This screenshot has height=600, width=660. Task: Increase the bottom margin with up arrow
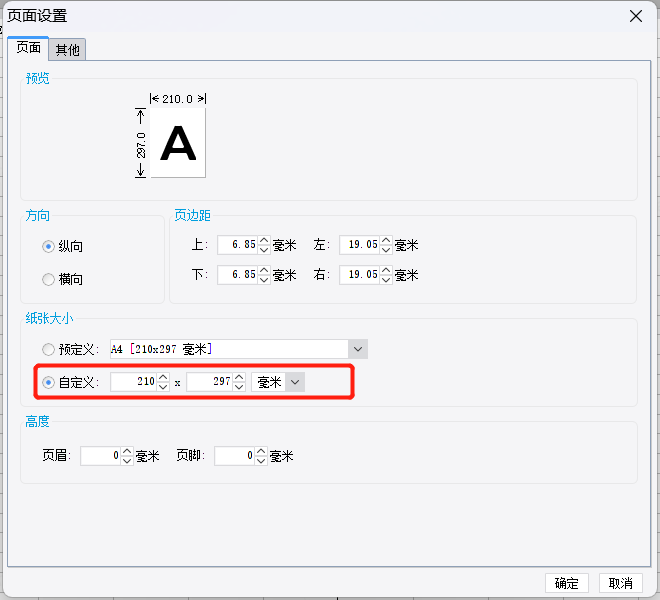click(264, 270)
